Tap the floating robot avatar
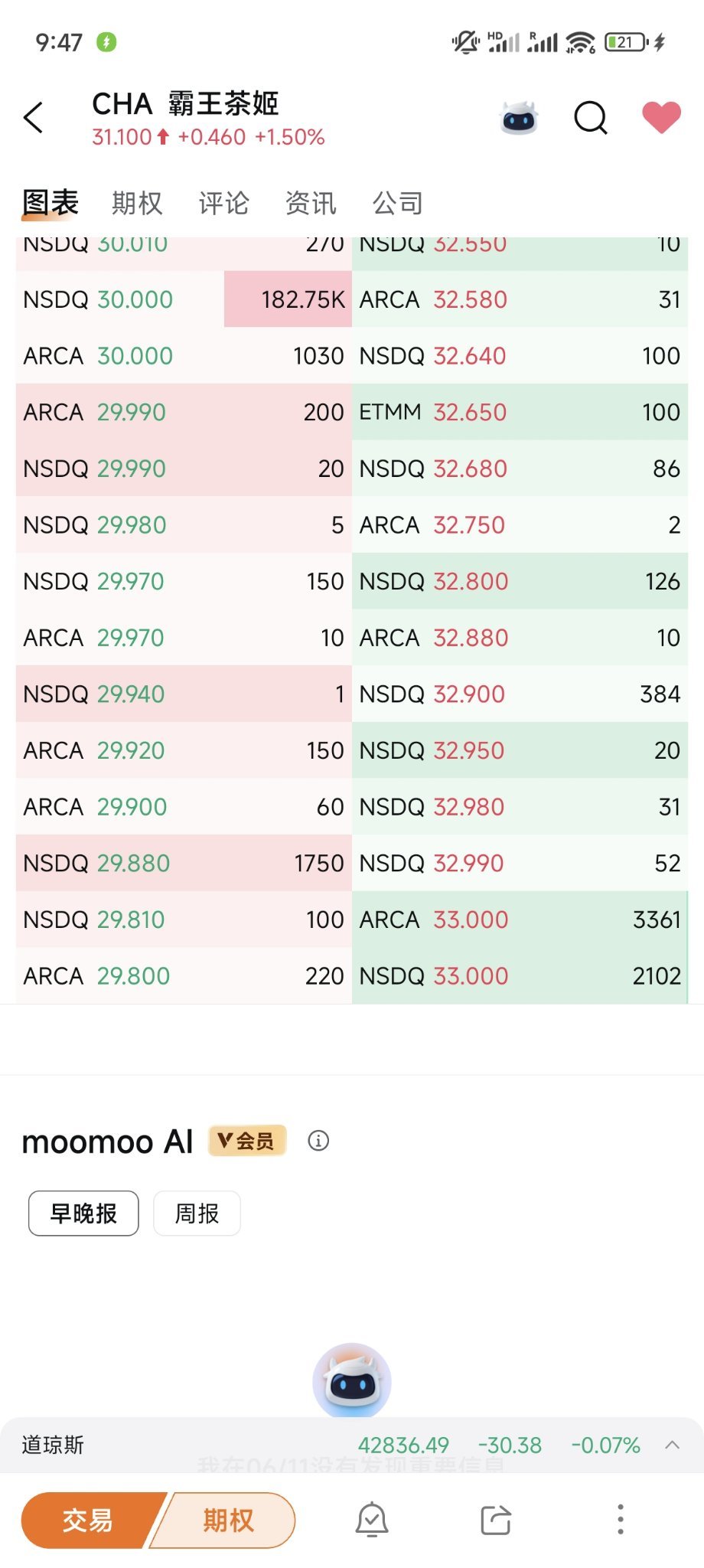This screenshot has height=1568, width=704. (x=352, y=1380)
